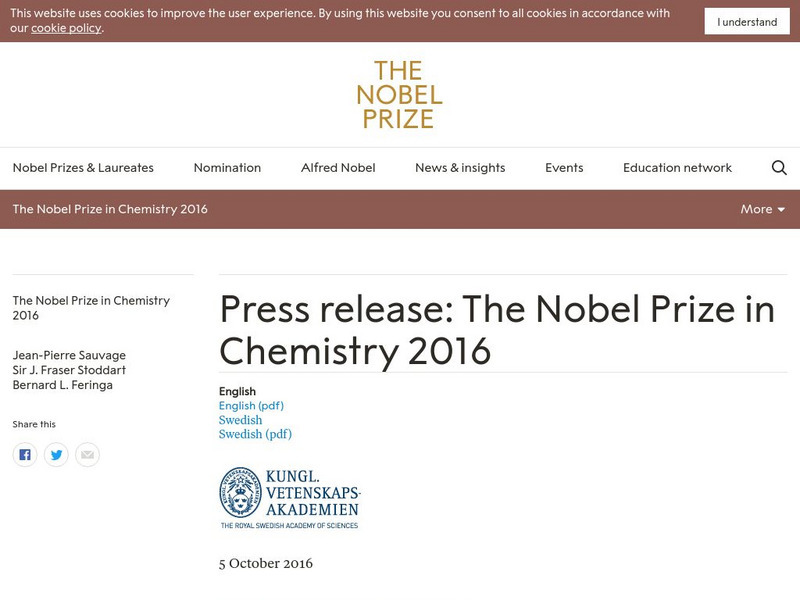This screenshot has height=600, width=800.
Task: View laureate Jean-Pierre Sauvage
Action: click(x=69, y=355)
